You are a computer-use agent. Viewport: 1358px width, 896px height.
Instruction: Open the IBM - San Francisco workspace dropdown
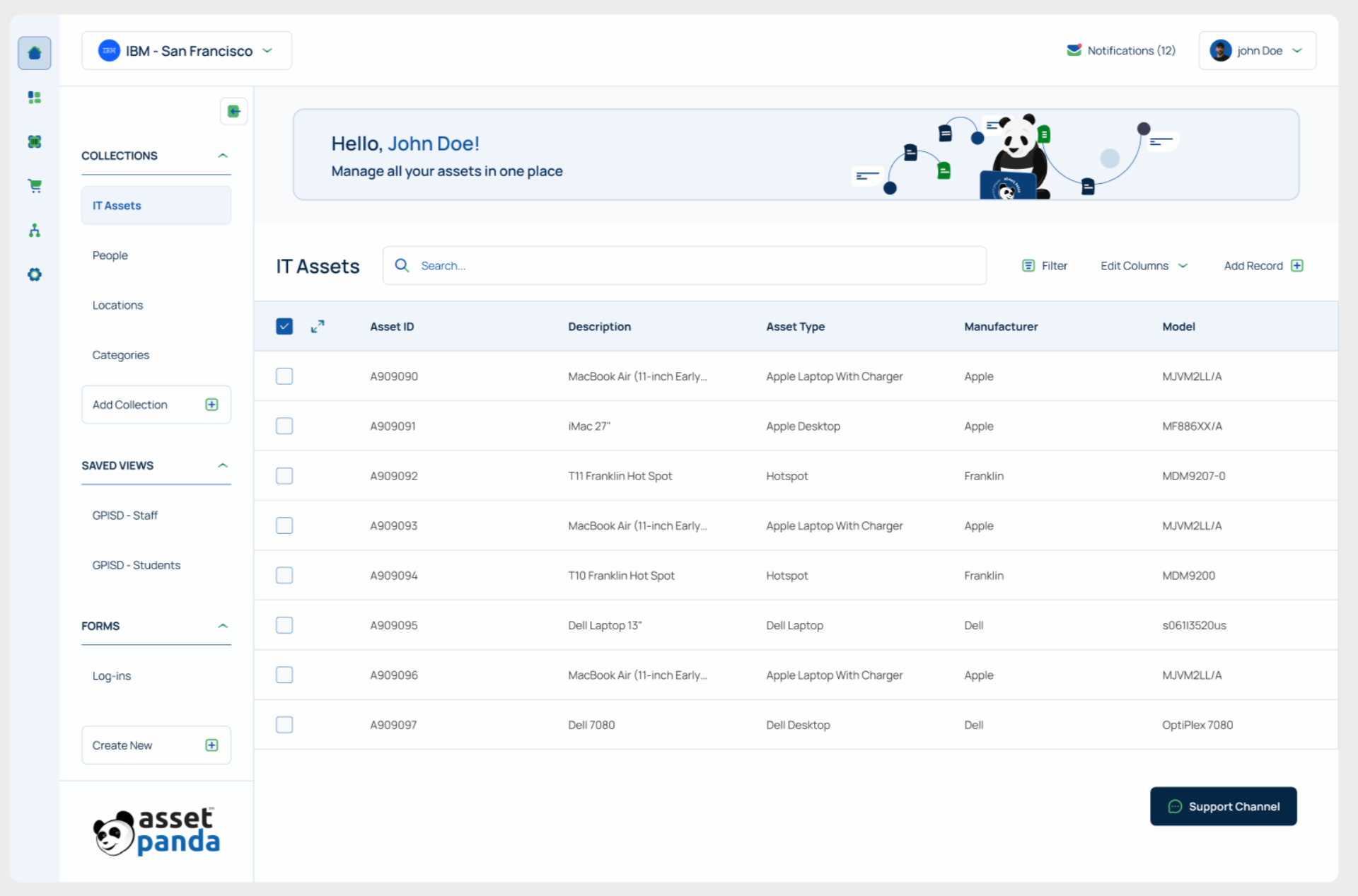187,51
